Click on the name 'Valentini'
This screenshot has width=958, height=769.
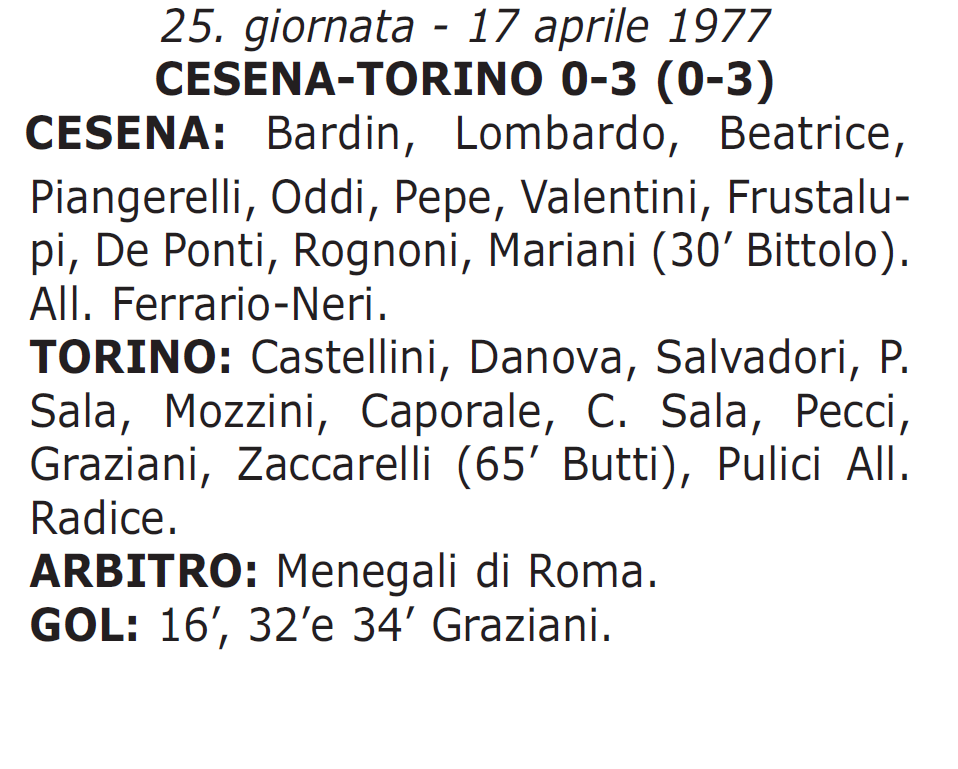(x=609, y=198)
